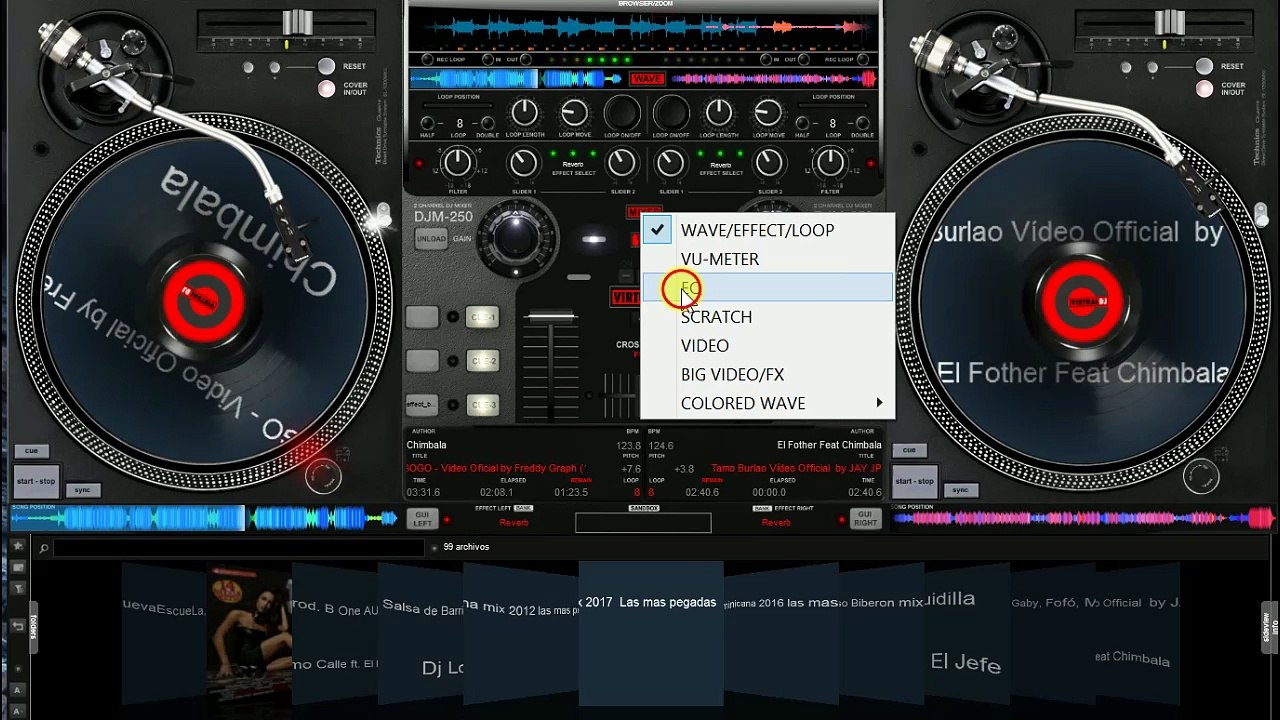Trigger the CUE-3 hot cue pad
Screen dimensions: 1280x720
pos(483,405)
